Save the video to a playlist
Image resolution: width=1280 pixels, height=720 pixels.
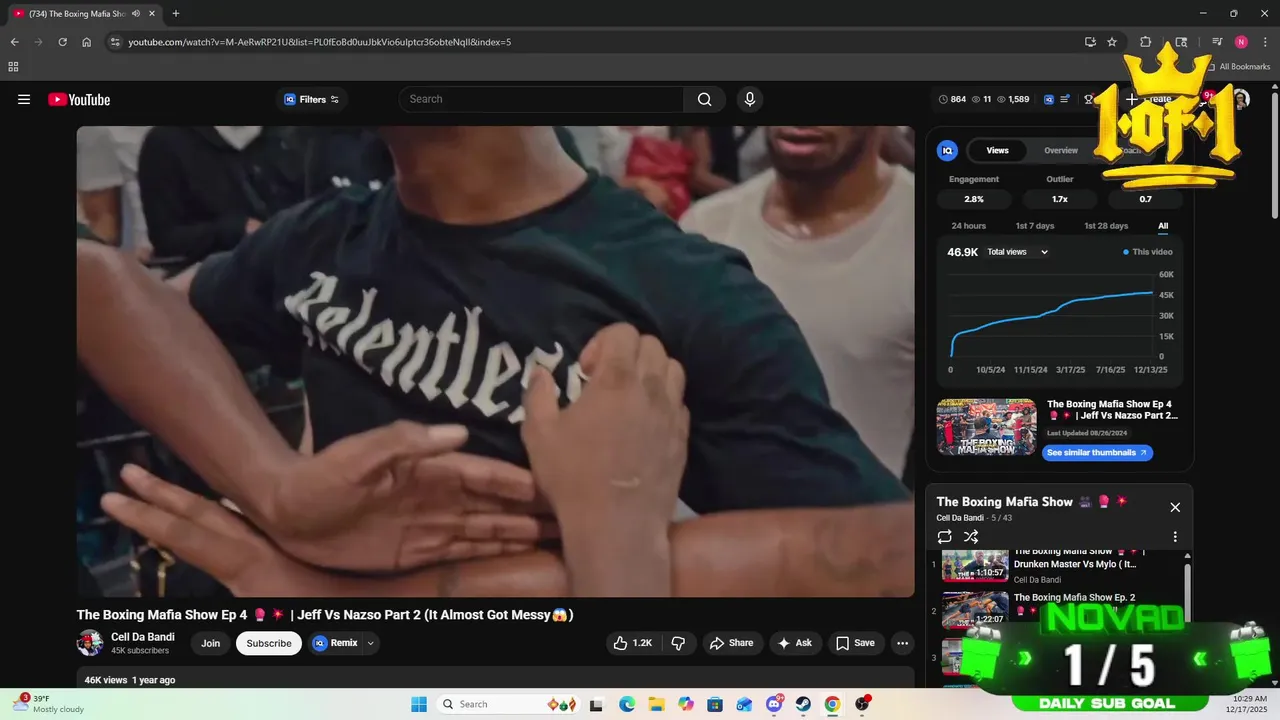tap(855, 643)
